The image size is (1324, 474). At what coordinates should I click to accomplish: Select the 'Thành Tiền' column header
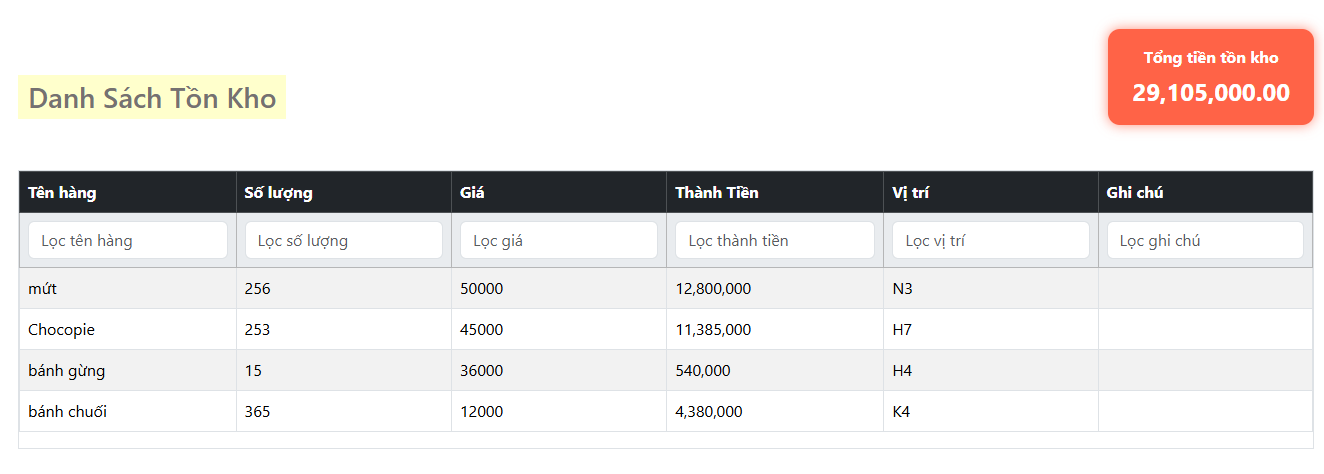pos(716,192)
